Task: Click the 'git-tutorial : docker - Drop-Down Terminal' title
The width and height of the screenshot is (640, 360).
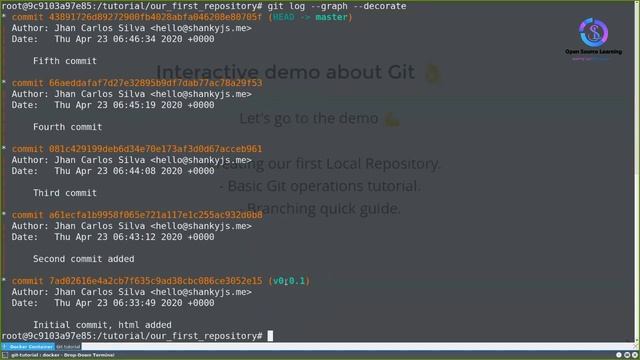Action: pyautogui.click(x=62, y=356)
